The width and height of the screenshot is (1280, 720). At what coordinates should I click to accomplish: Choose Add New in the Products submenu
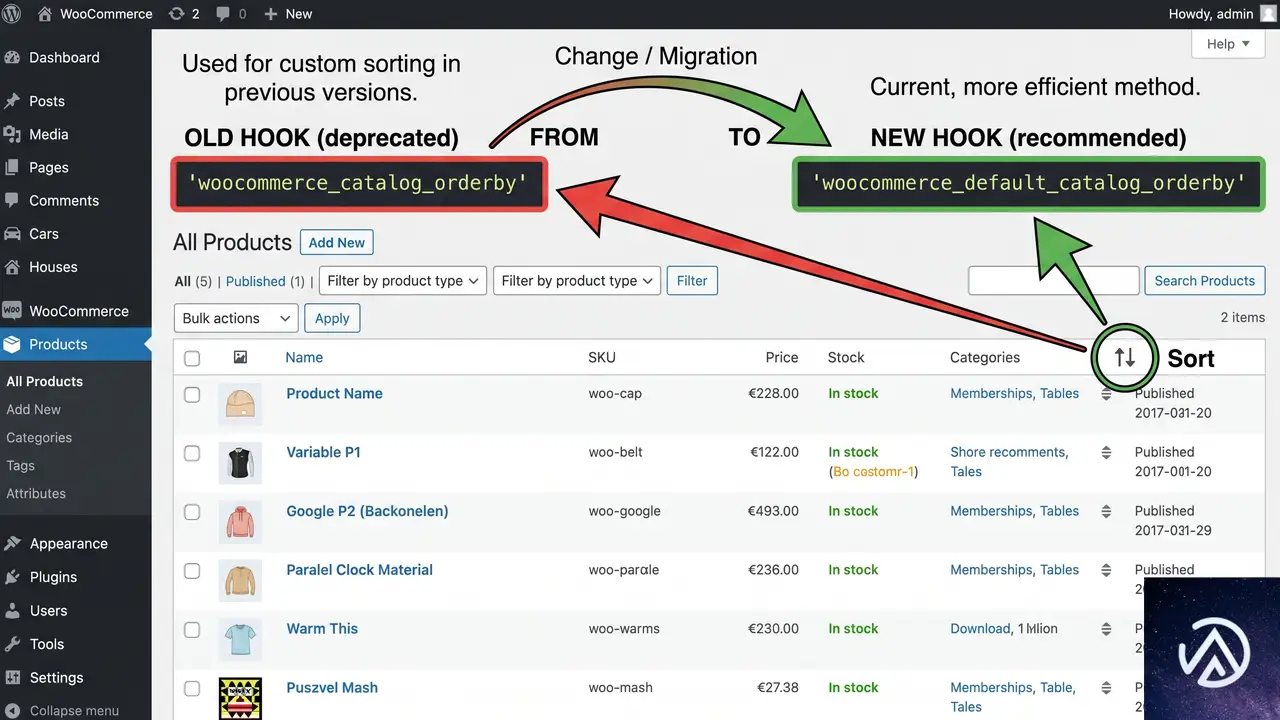[x=33, y=409]
